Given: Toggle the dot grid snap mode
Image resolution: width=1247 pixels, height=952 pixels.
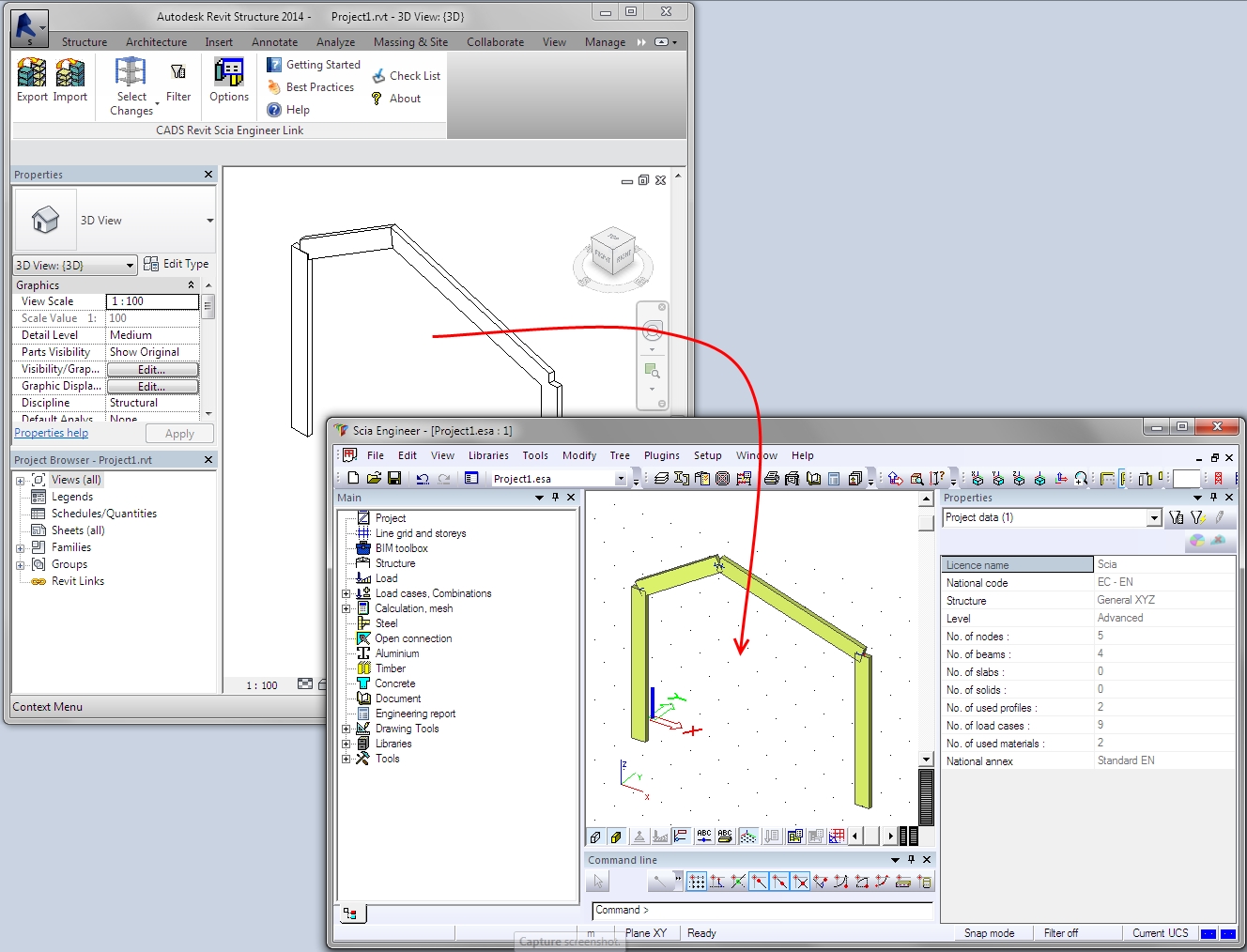Looking at the screenshot, I should click(696, 882).
